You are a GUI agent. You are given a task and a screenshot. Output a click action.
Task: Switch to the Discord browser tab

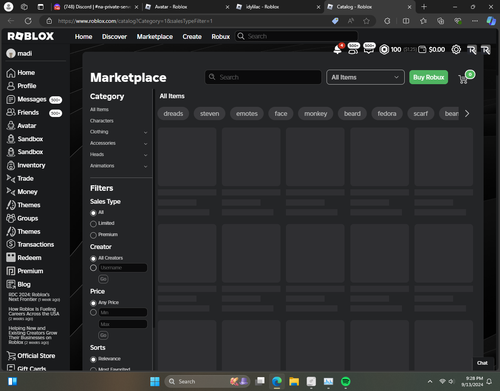96,7
